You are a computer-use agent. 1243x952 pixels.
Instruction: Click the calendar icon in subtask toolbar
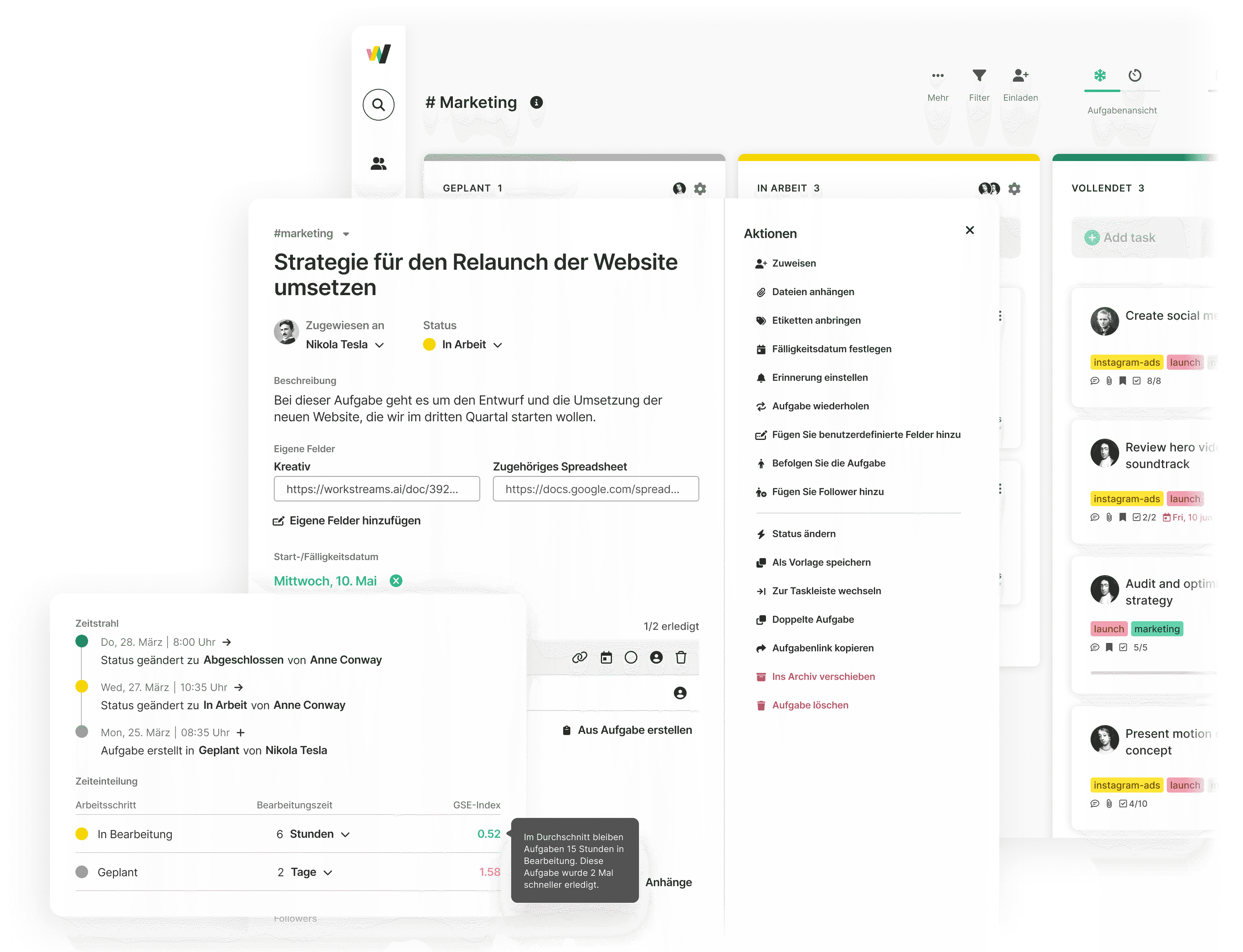click(x=606, y=657)
